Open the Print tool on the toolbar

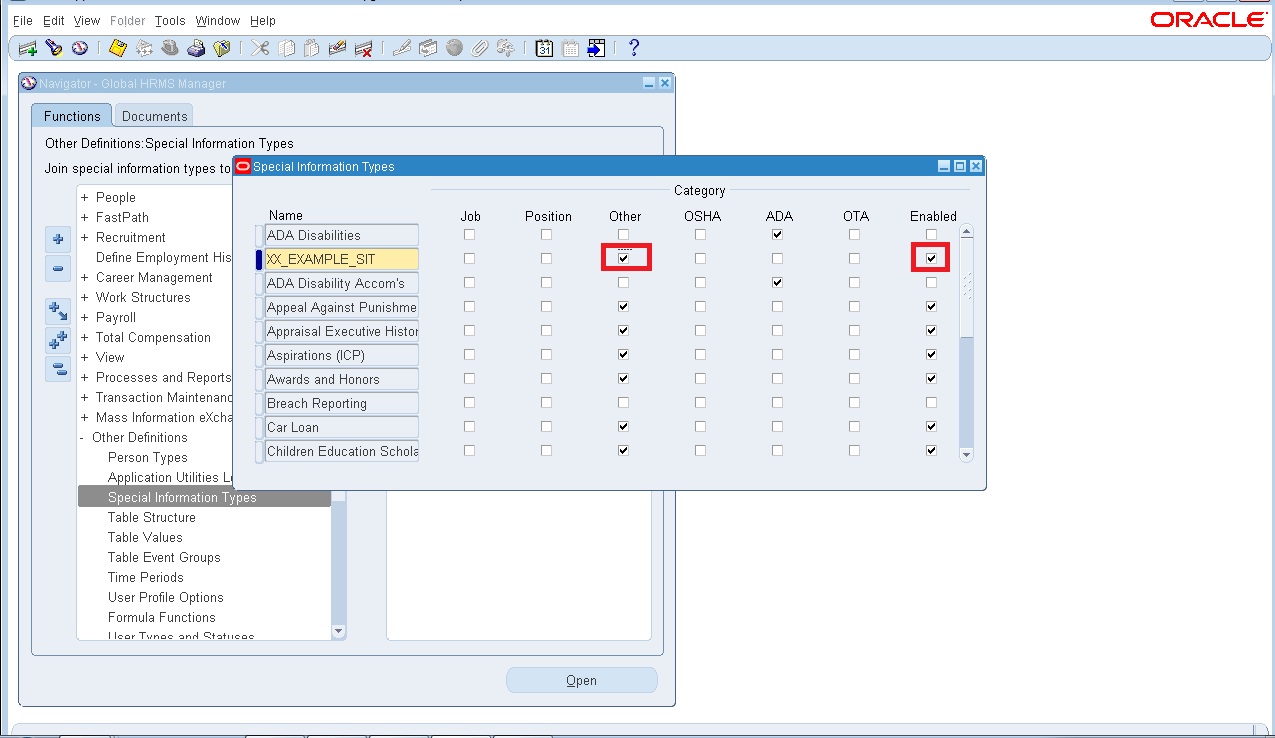point(196,47)
